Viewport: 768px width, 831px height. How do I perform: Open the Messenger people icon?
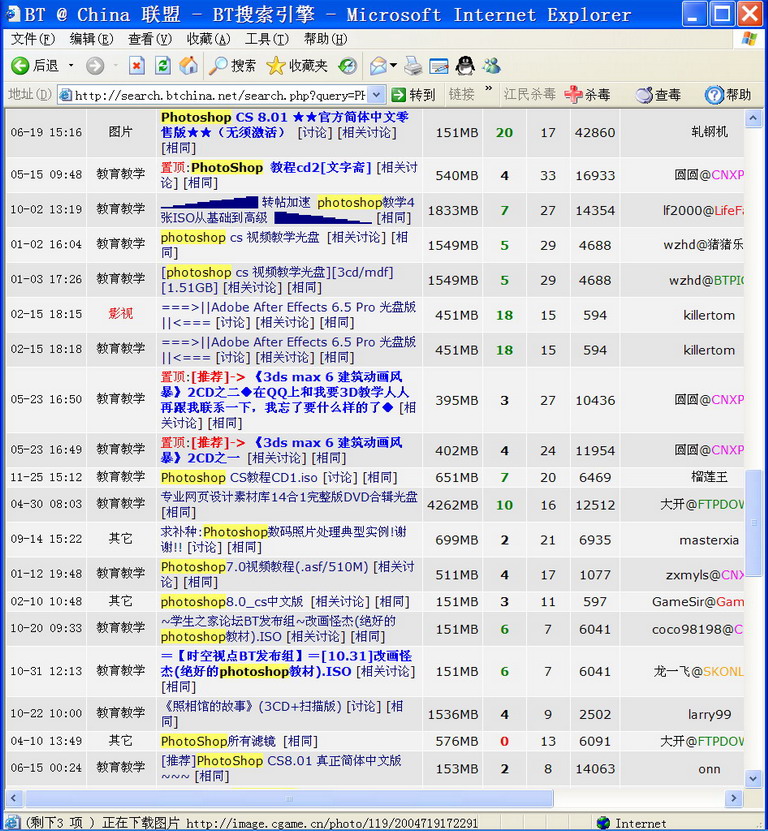coord(491,66)
